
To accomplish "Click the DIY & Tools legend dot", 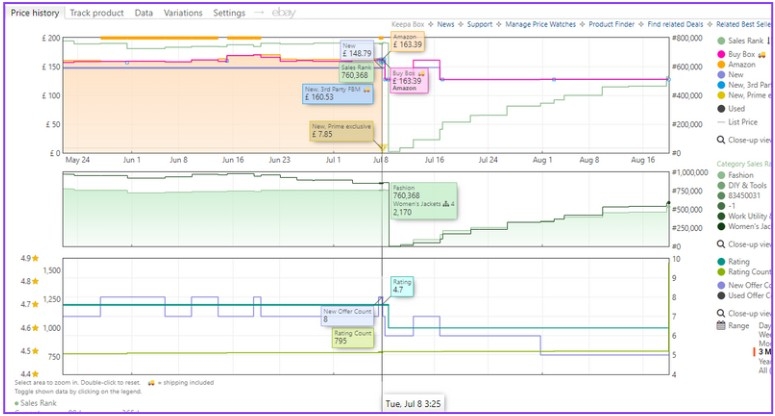I will click(722, 186).
